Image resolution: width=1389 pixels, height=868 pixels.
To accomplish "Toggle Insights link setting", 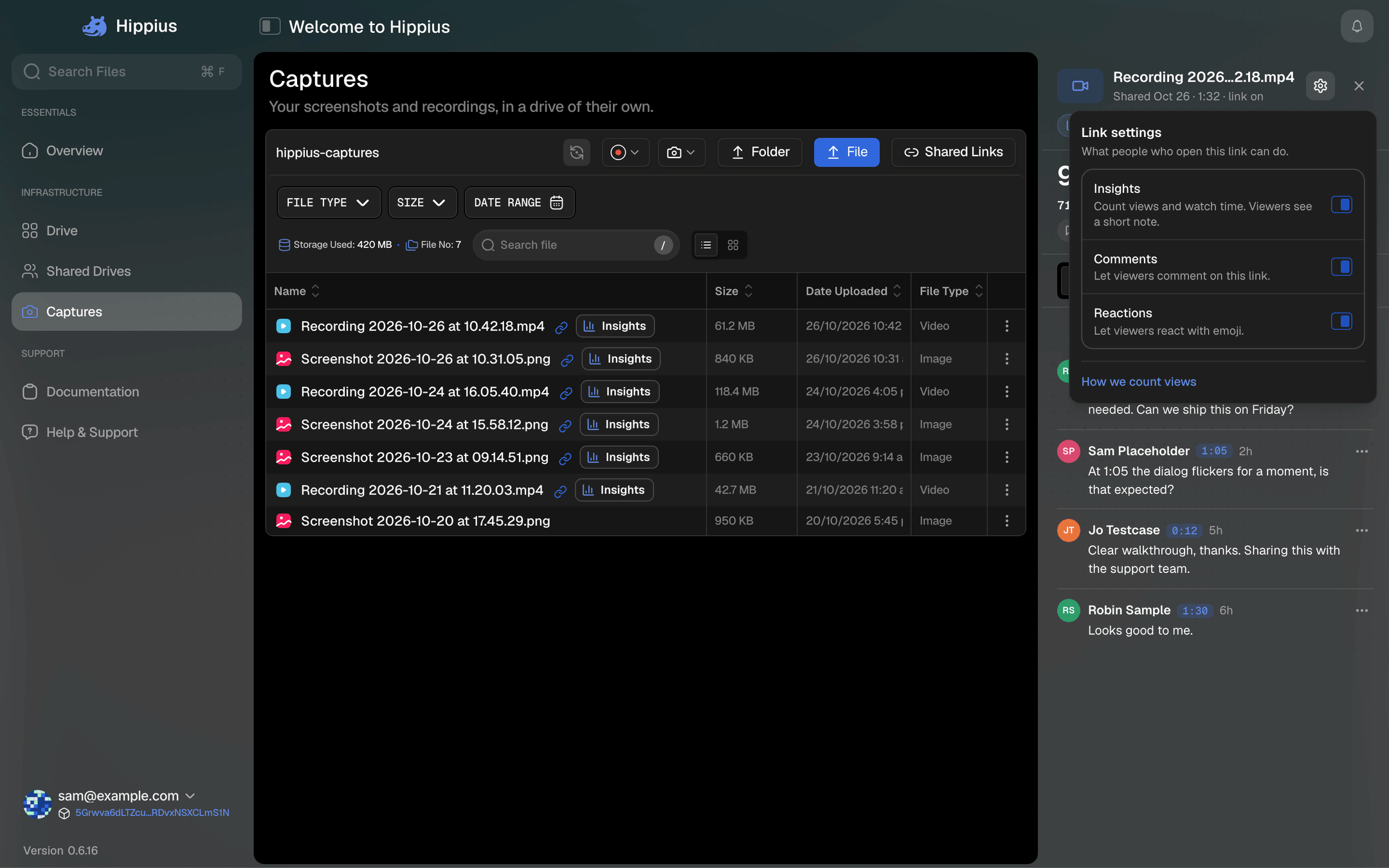I will coord(1341,204).
